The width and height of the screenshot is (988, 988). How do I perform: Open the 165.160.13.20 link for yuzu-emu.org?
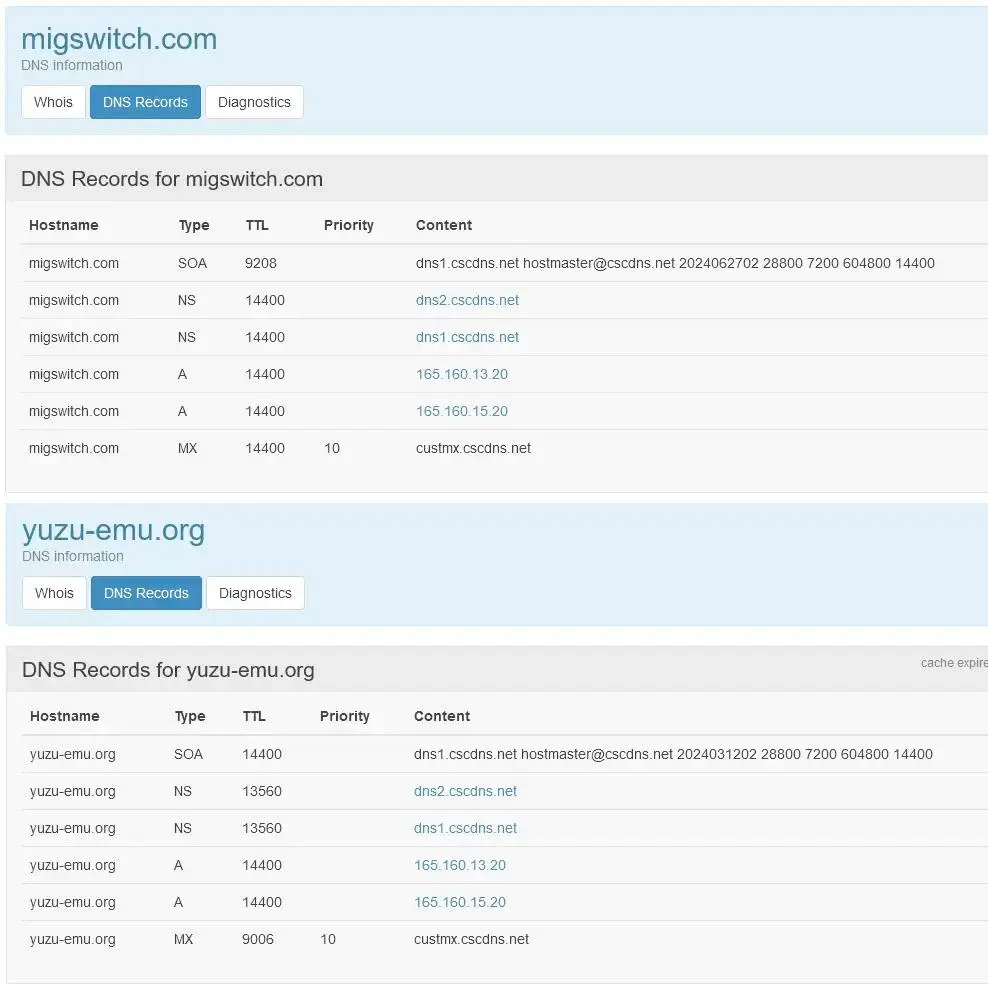click(460, 865)
